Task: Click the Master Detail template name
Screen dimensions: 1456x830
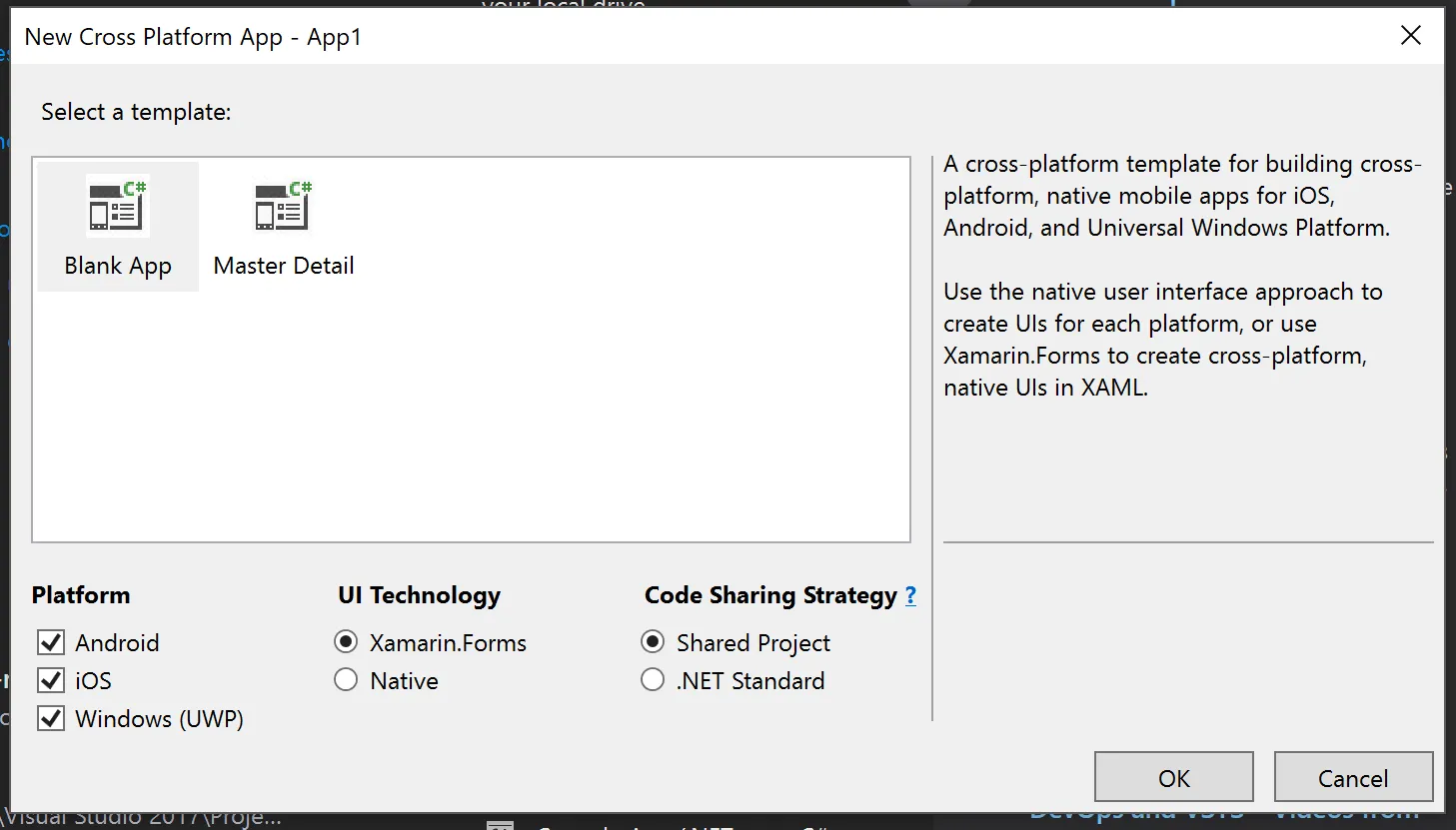Action: [x=284, y=266]
